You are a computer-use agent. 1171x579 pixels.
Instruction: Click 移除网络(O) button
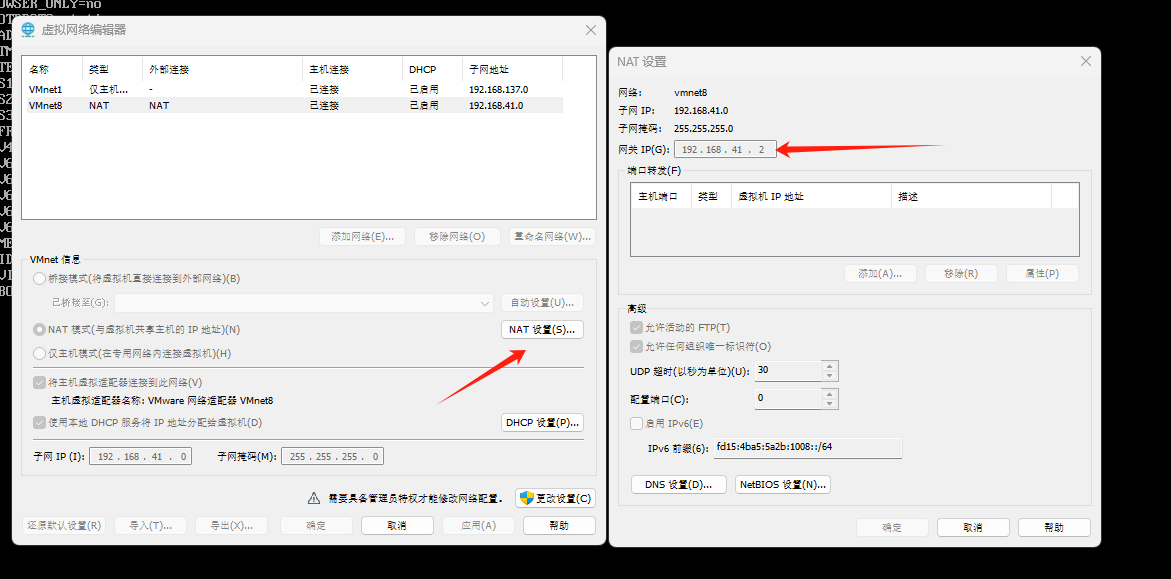pos(457,237)
